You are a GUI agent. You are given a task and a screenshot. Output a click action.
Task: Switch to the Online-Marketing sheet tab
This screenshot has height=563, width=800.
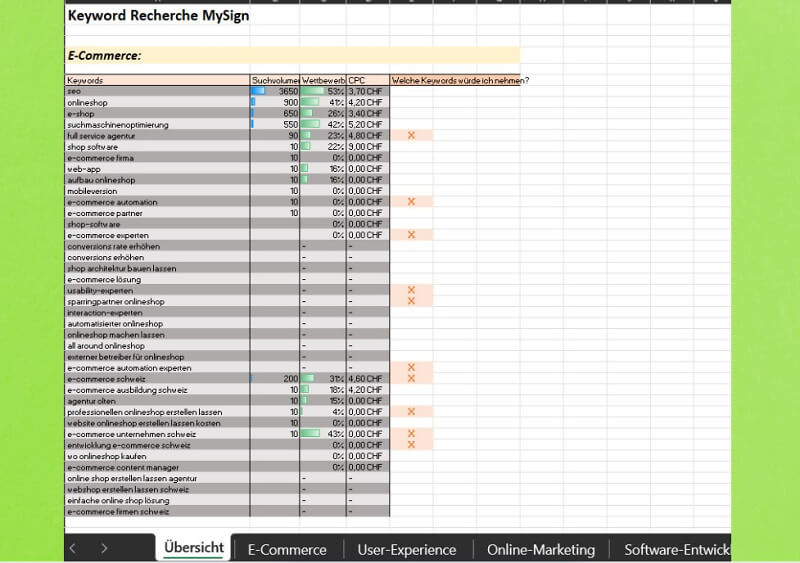540,549
